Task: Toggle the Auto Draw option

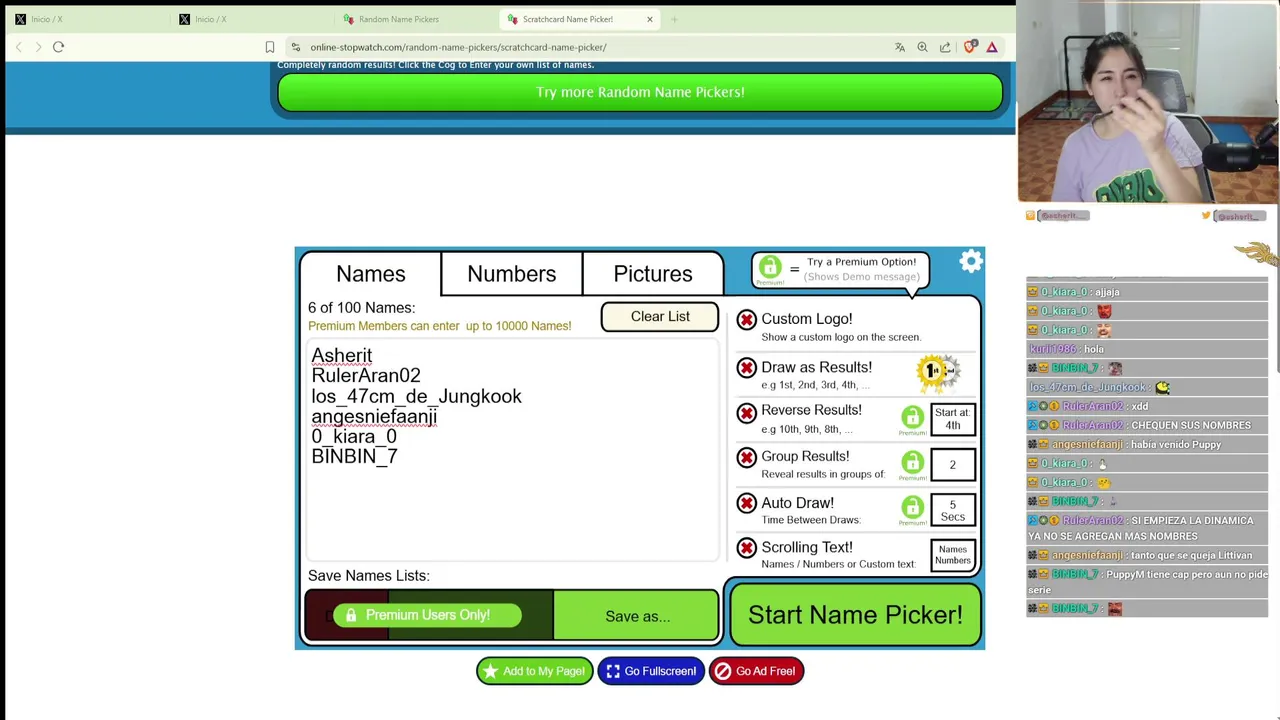Action: (747, 503)
